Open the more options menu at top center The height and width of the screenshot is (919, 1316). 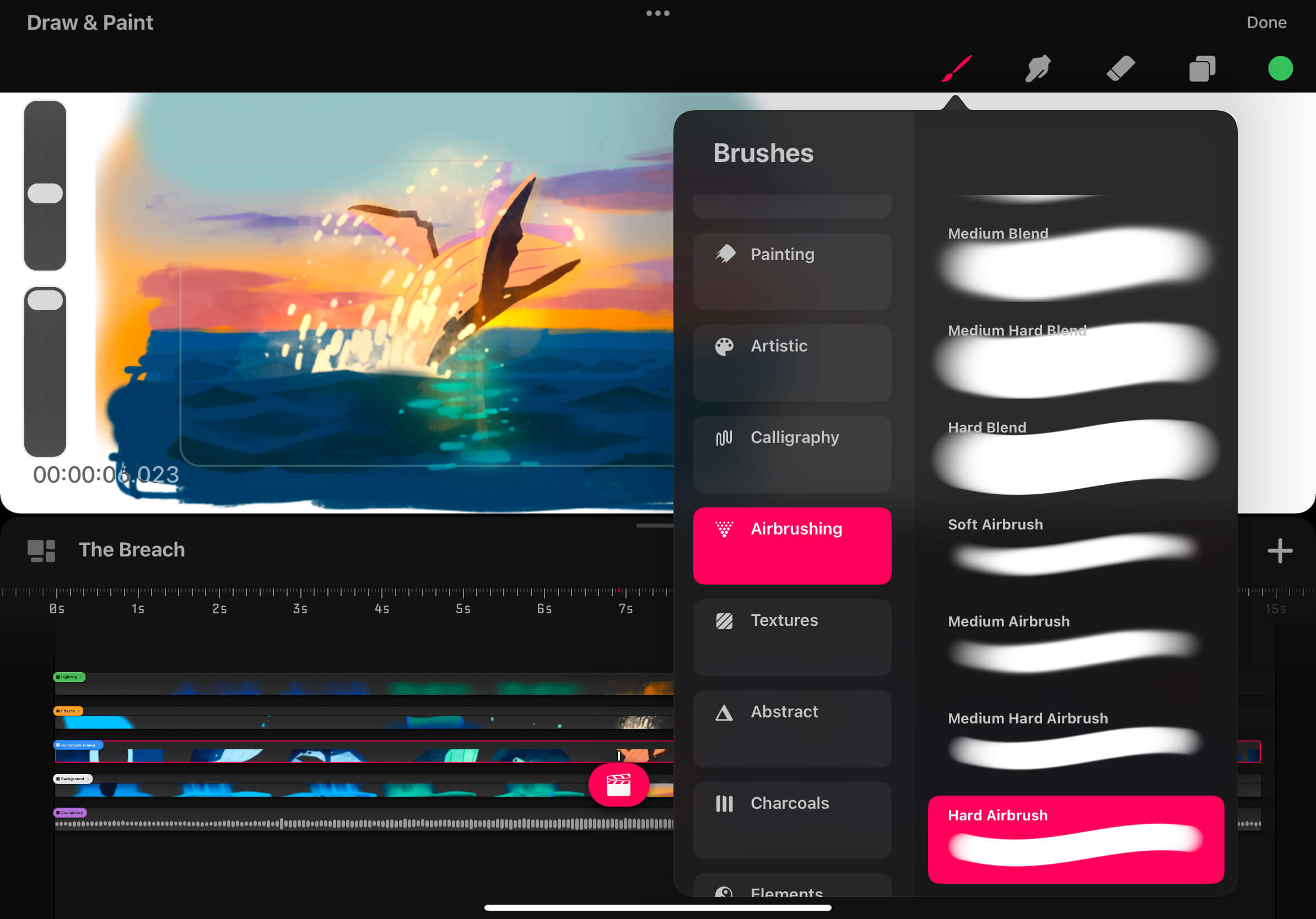click(657, 13)
